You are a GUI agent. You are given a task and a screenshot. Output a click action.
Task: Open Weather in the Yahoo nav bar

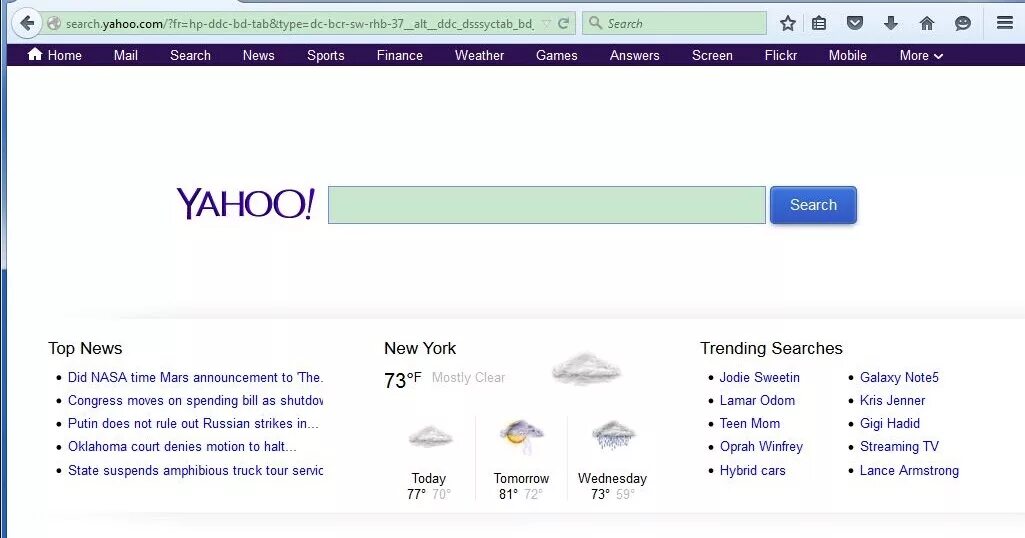pyautogui.click(x=479, y=56)
